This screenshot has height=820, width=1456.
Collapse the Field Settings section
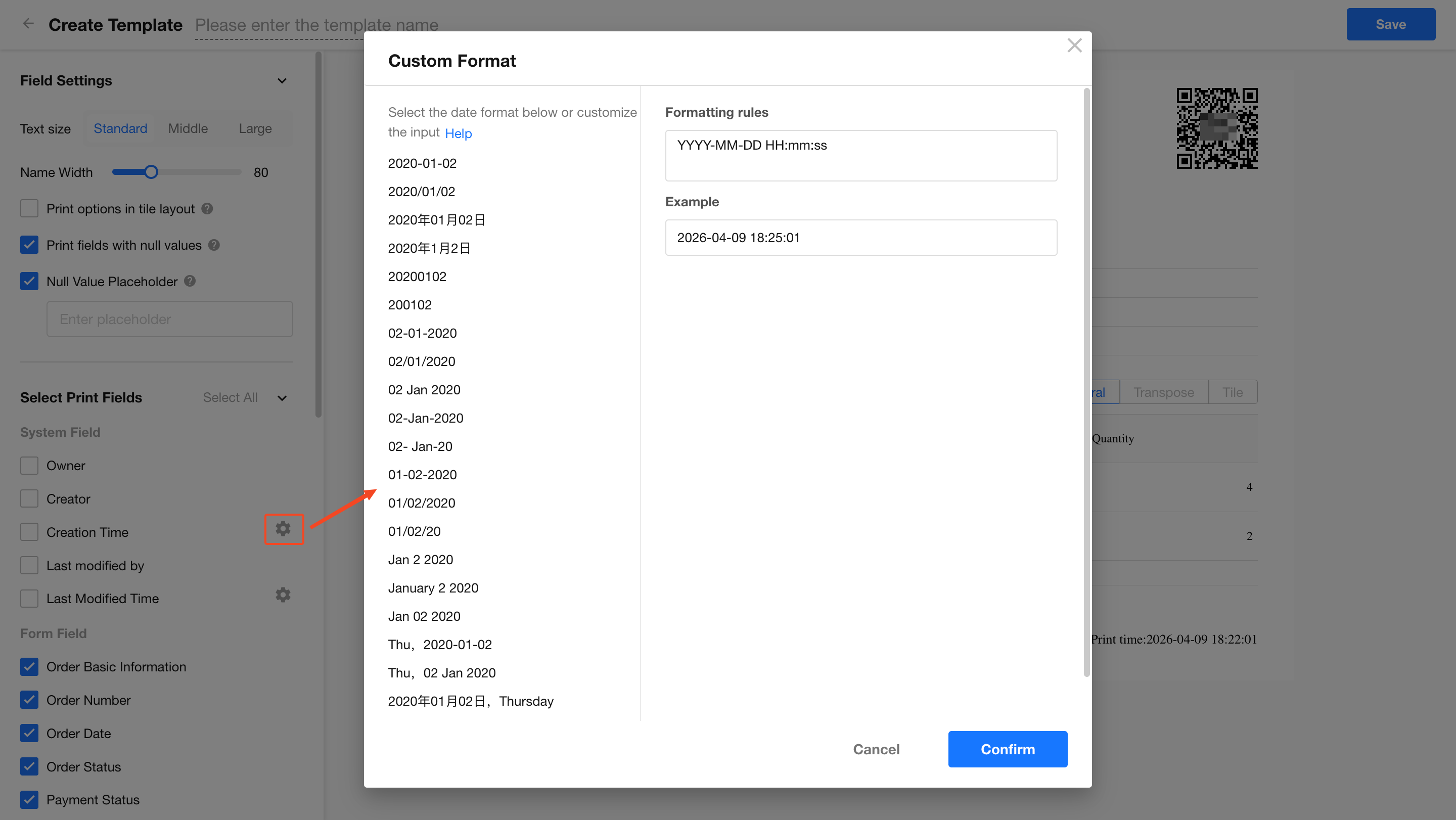click(x=282, y=81)
